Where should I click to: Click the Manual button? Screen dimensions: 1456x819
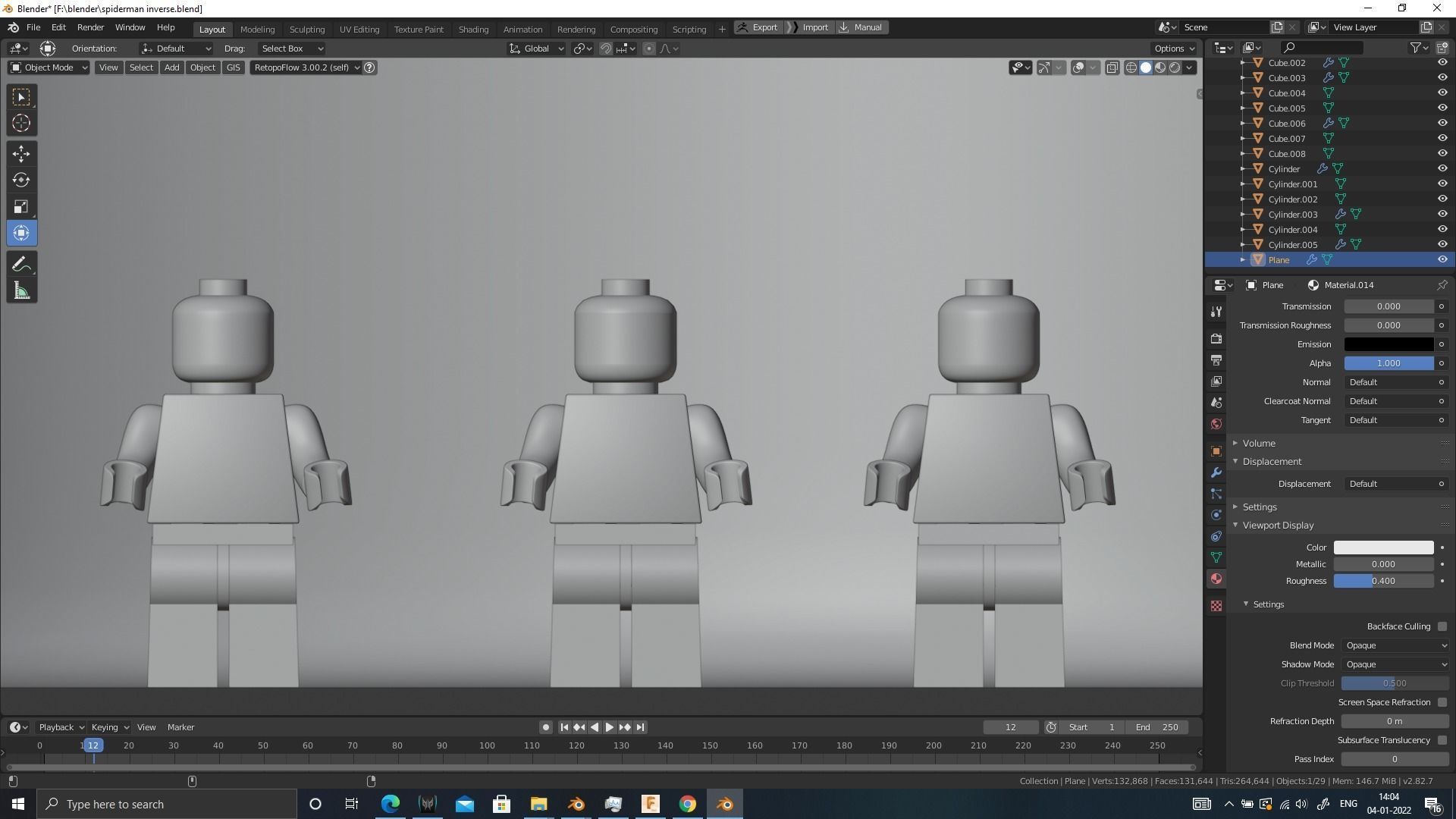(861, 27)
